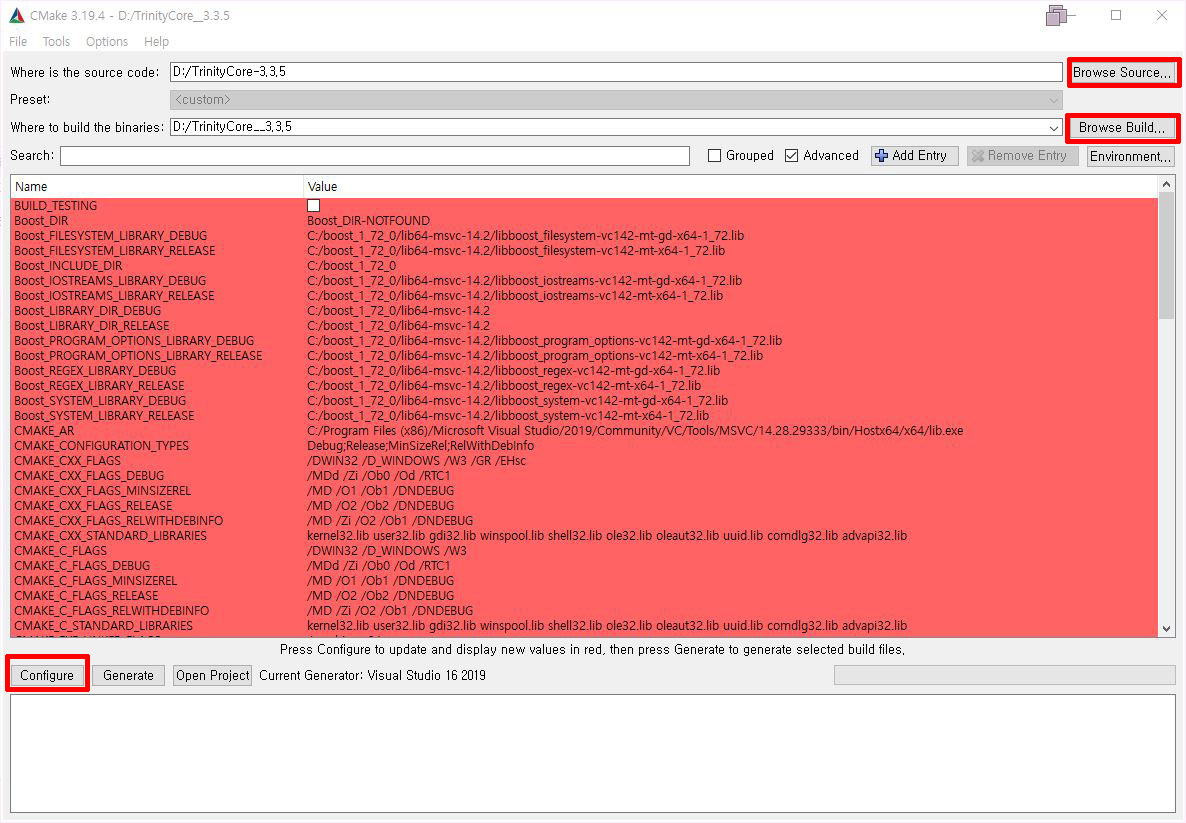
Task: Click the Debug;Release;MinSizeRel;RelWithDebInfo value
Action: pyautogui.click(x=421, y=446)
